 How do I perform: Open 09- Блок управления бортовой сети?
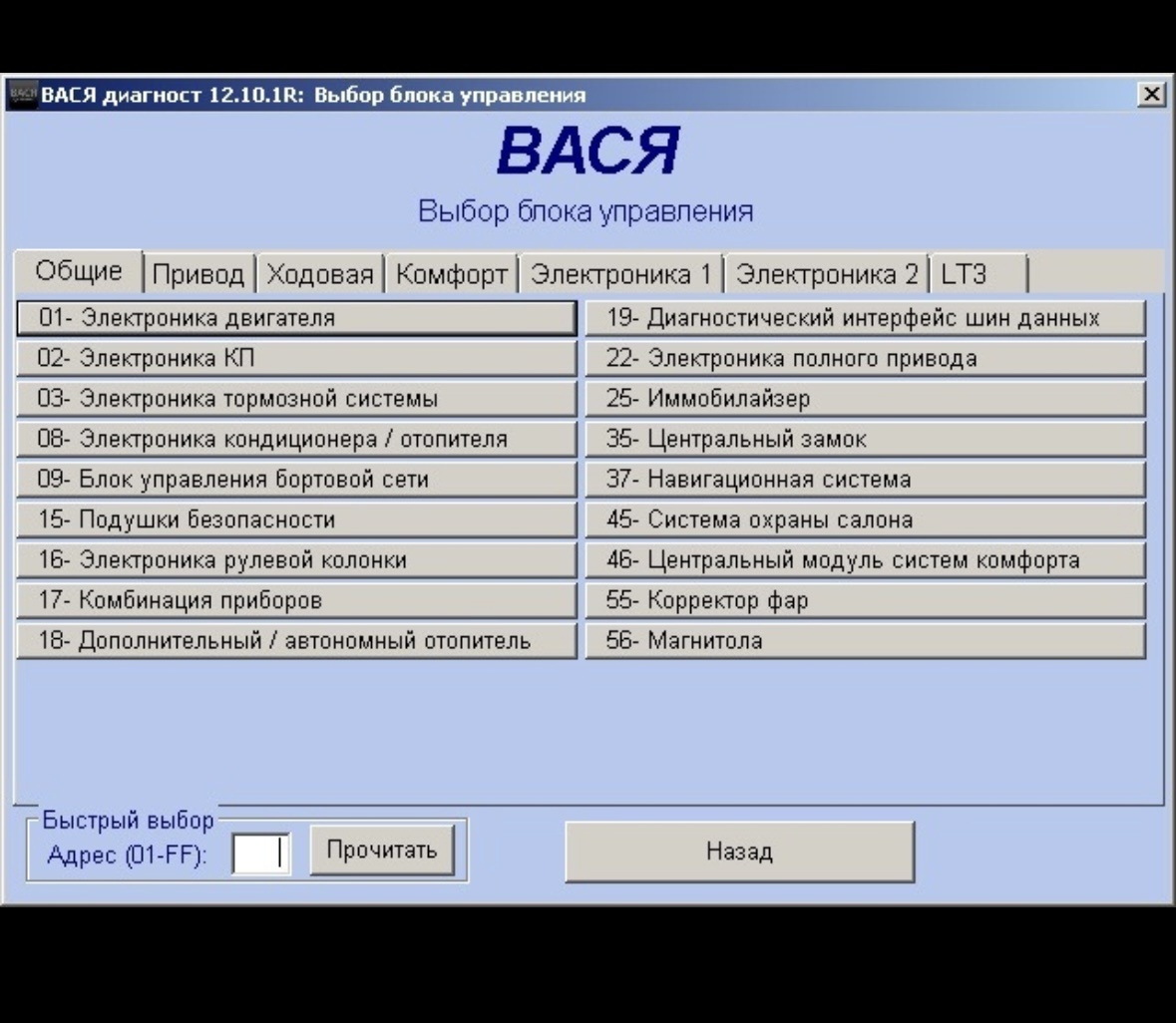click(x=297, y=480)
